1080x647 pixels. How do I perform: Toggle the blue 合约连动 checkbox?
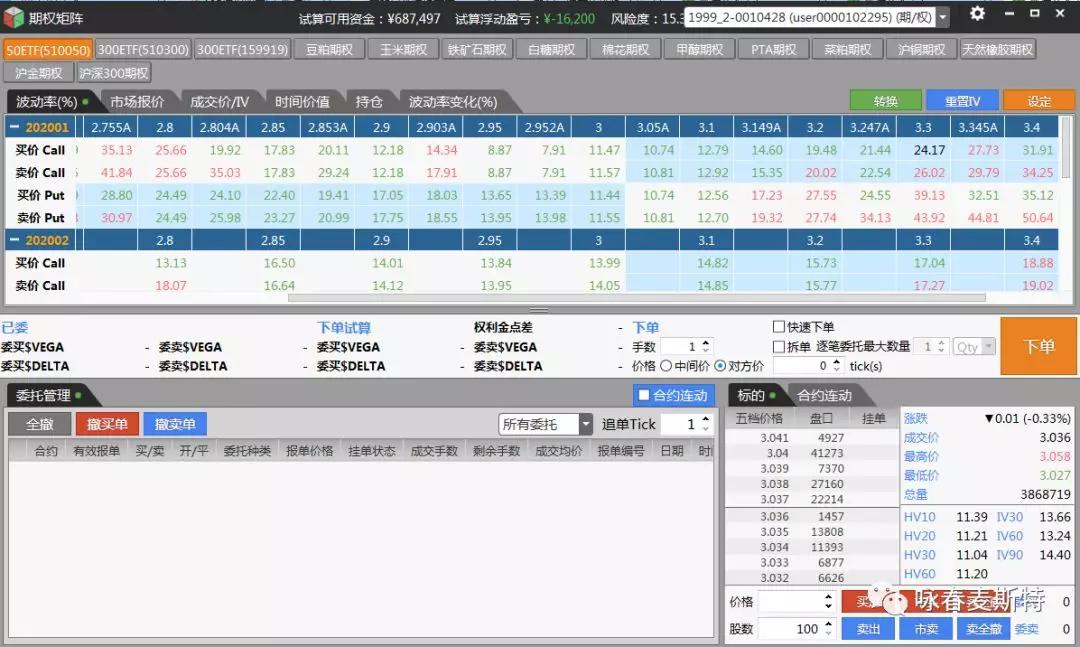(643, 395)
